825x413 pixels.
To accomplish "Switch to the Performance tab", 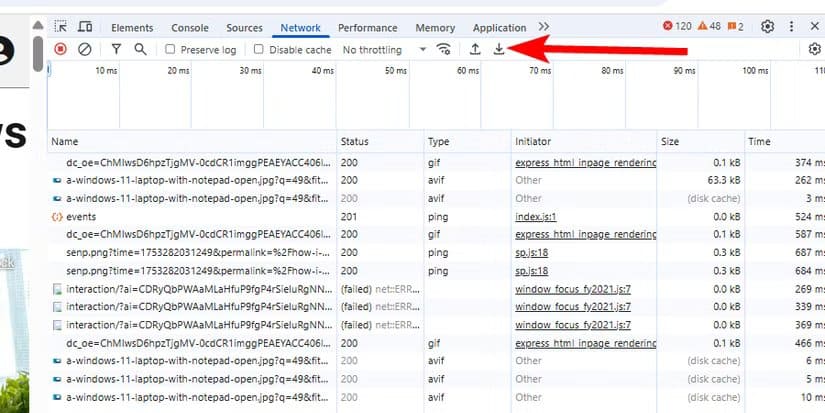I will [x=368, y=28].
